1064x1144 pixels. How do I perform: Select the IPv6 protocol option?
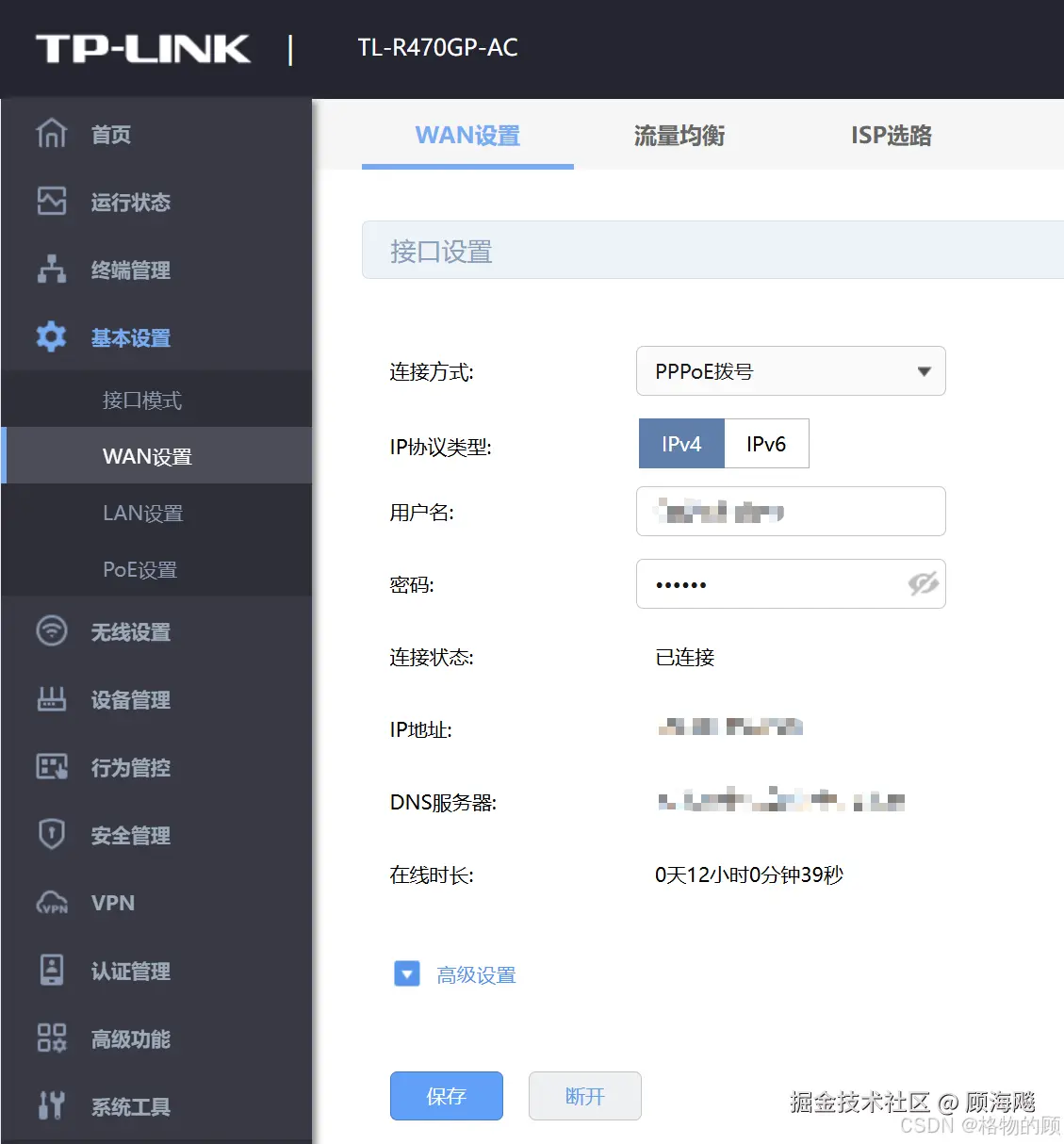pyautogui.click(x=765, y=443)
